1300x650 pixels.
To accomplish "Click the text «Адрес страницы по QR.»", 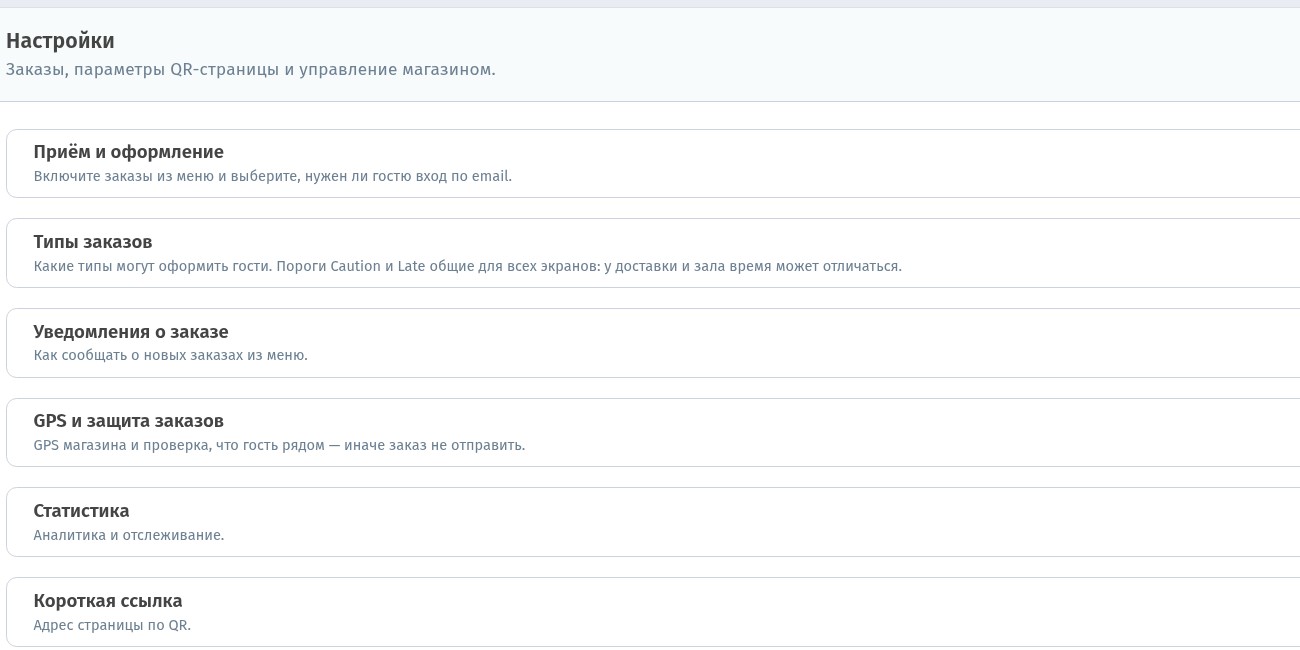I will coord(112,625).
